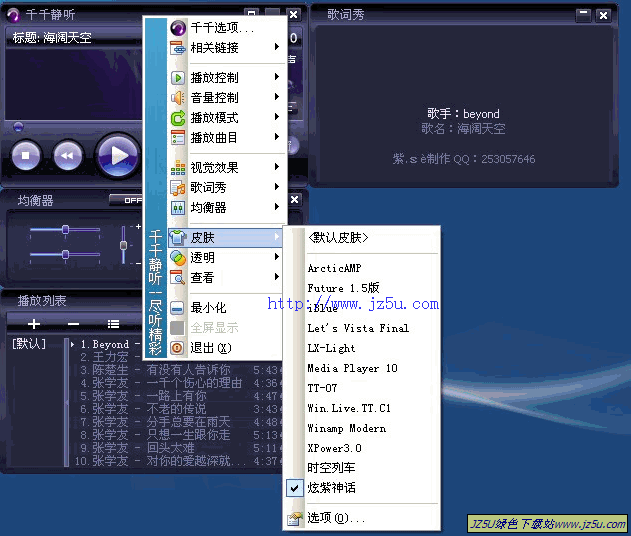
Task: Select 退出 (X) menu entry text
Action: 210,348
